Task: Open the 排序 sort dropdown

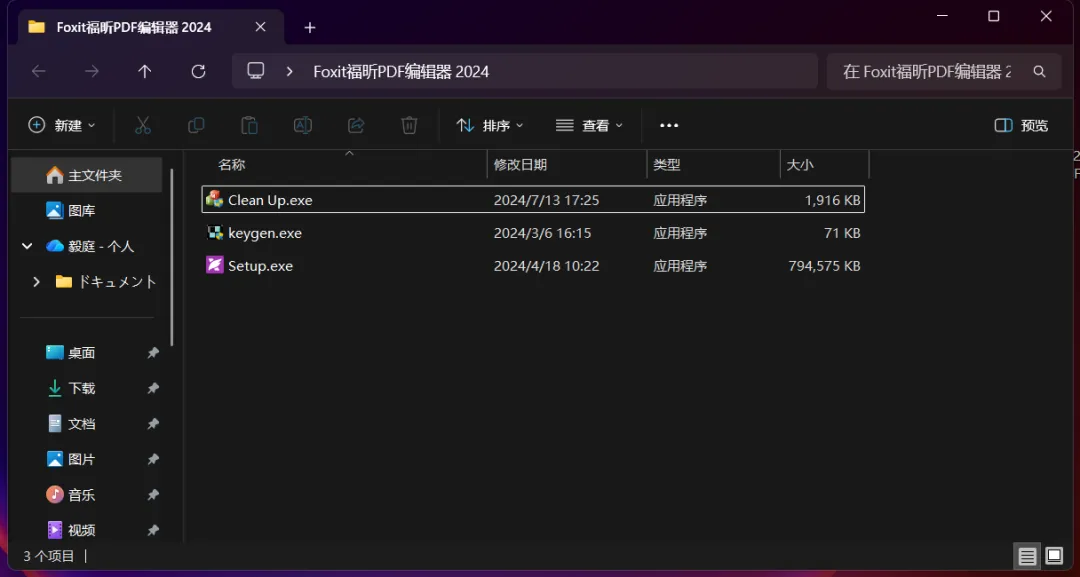Action: [490, 125]
